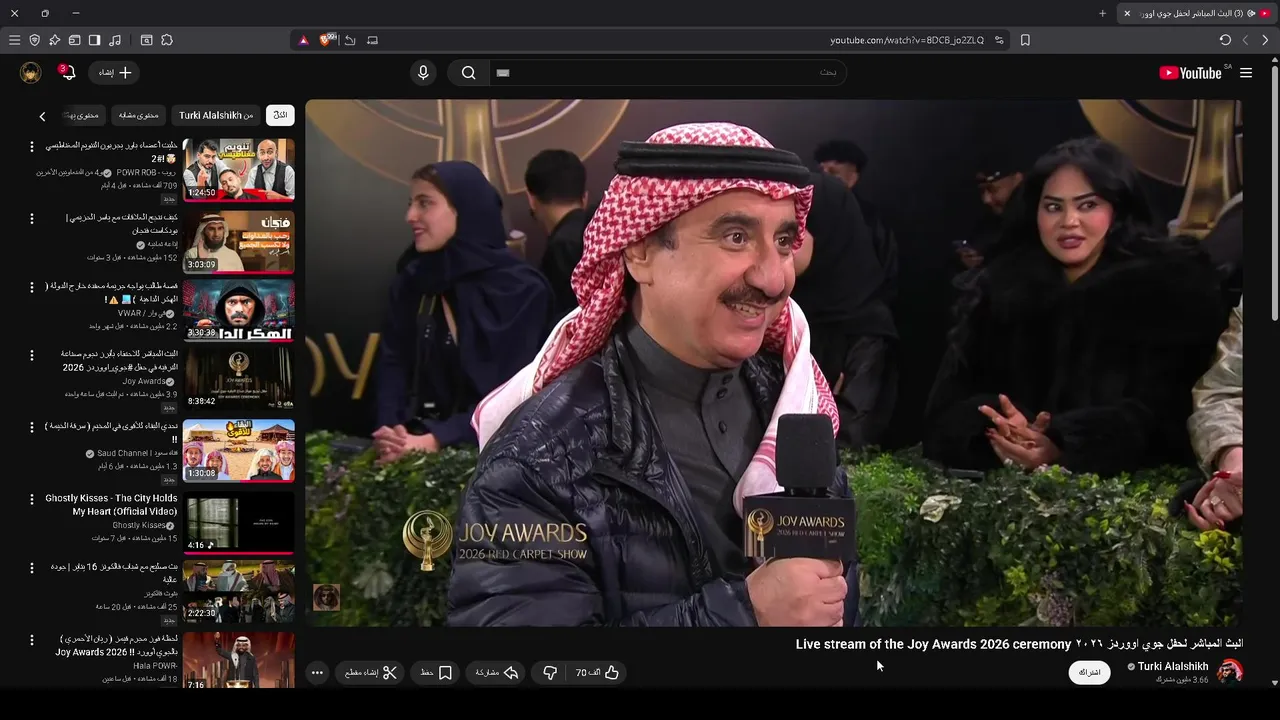1280x720 pixels.
Task: Bookmark this page with the bookmark icon
Action: pyautogui.click(x=1025, y=40)
